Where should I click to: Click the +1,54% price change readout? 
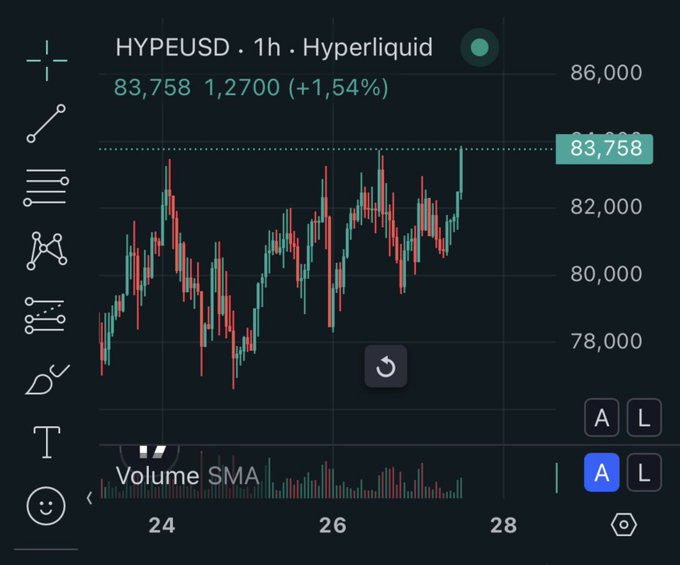pyautogui.click(x=339, y=88)
